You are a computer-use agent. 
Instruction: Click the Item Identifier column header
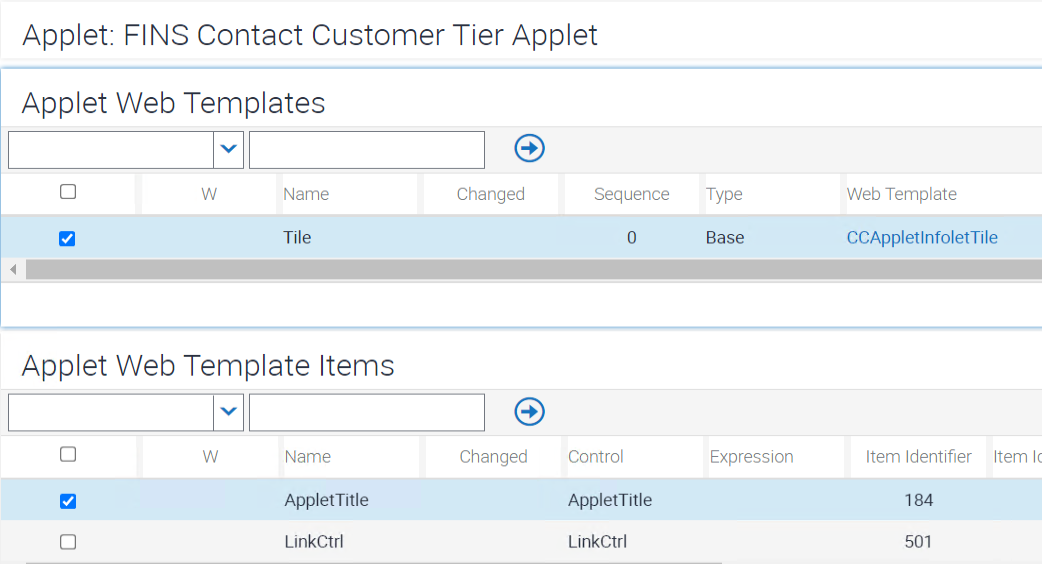pyautogui.click(x=918, y=456)
